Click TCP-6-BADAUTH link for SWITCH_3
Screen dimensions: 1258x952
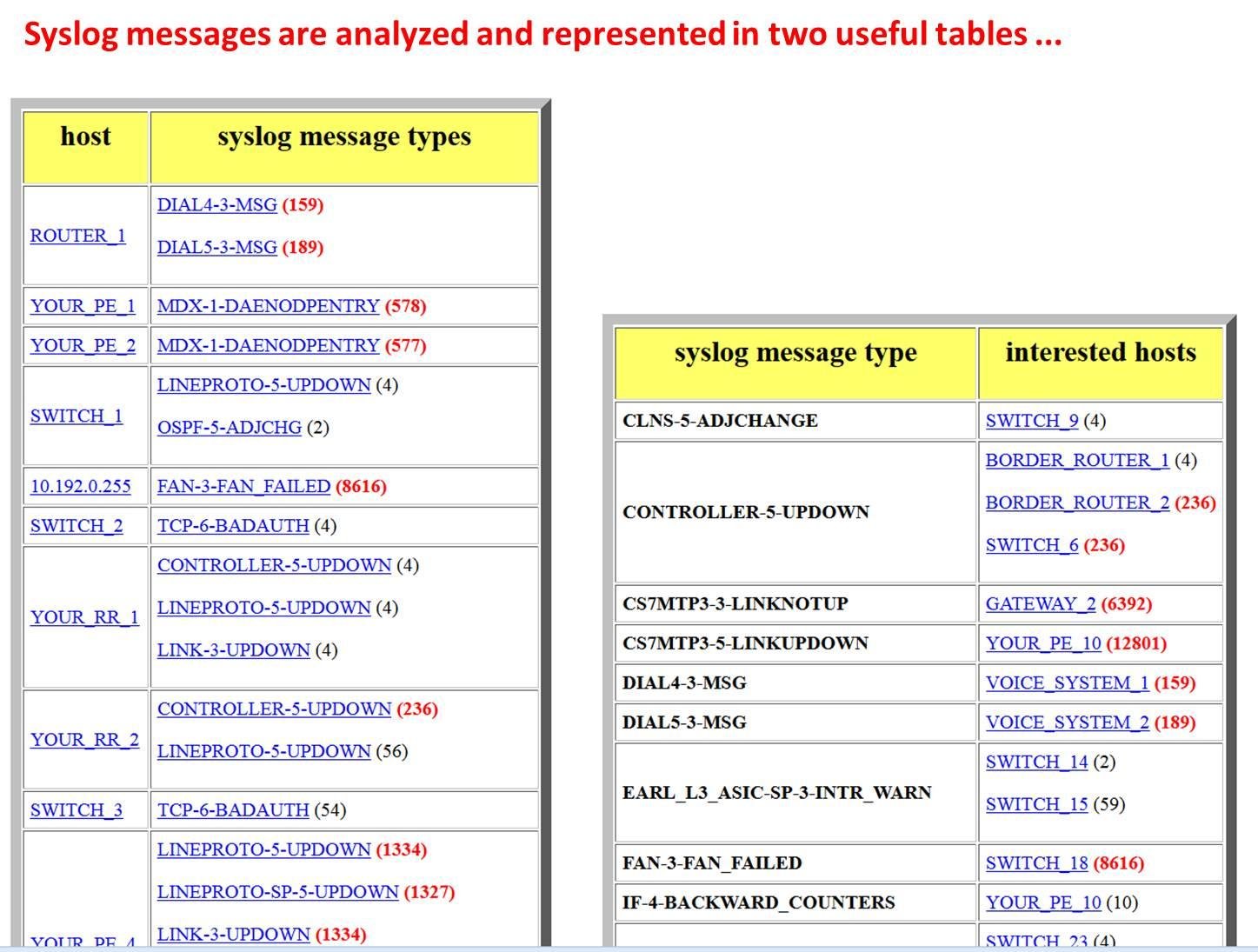[231, 809]
